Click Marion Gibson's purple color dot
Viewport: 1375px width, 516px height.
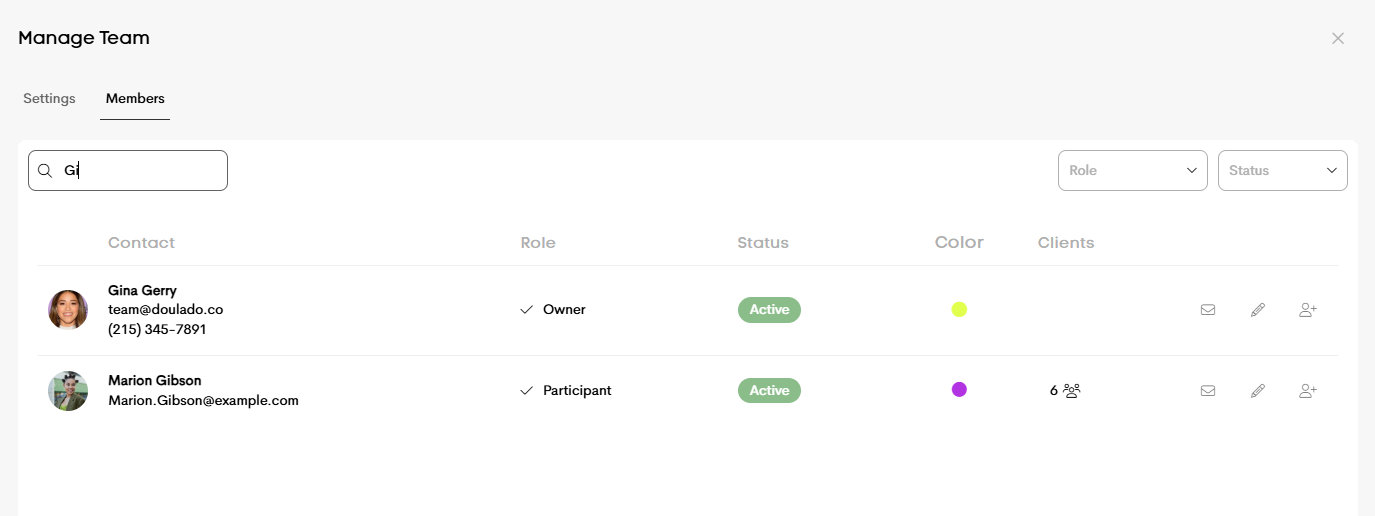point(959,390)
